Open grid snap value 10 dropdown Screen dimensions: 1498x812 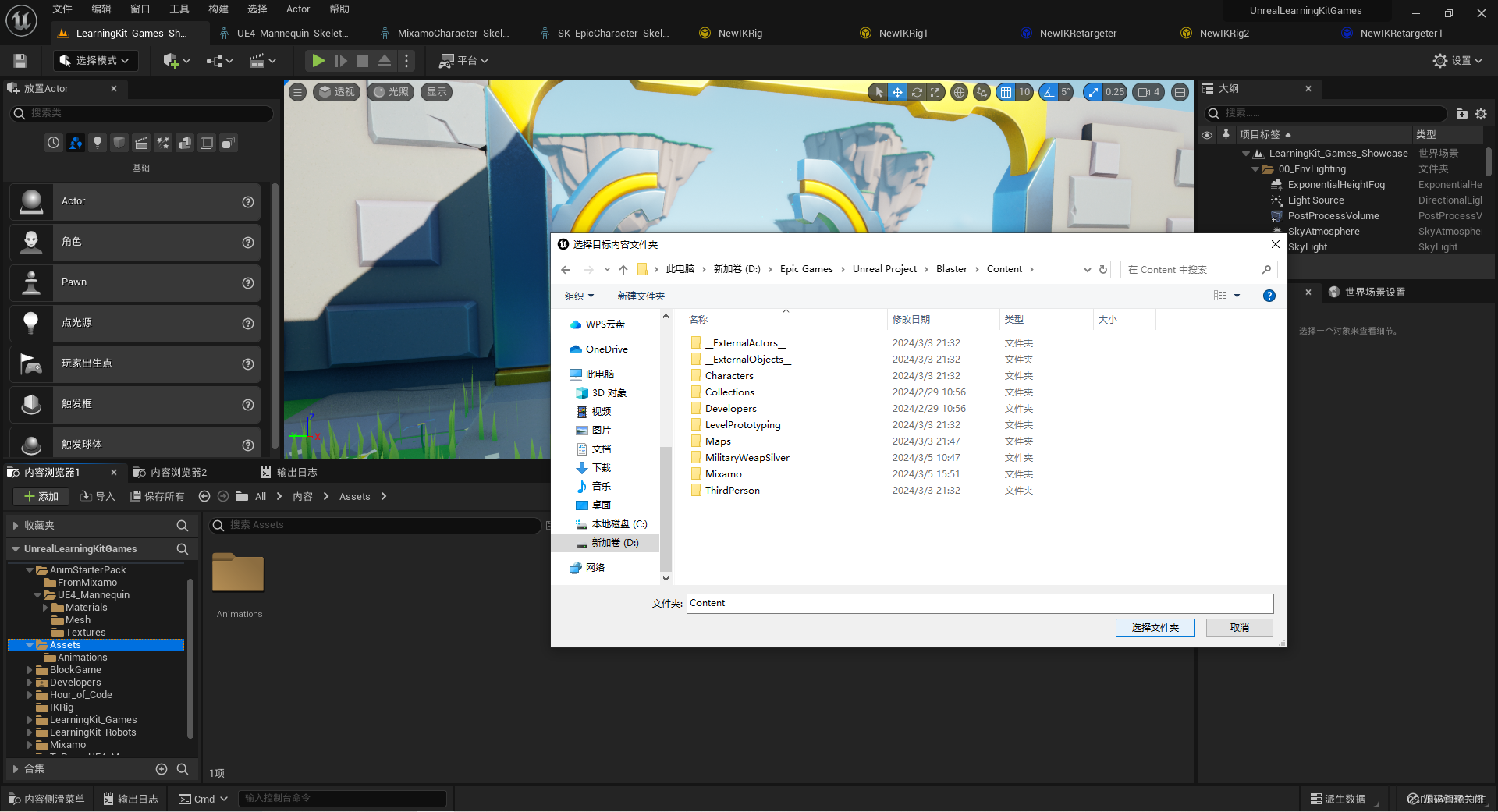coord(1024,92)
